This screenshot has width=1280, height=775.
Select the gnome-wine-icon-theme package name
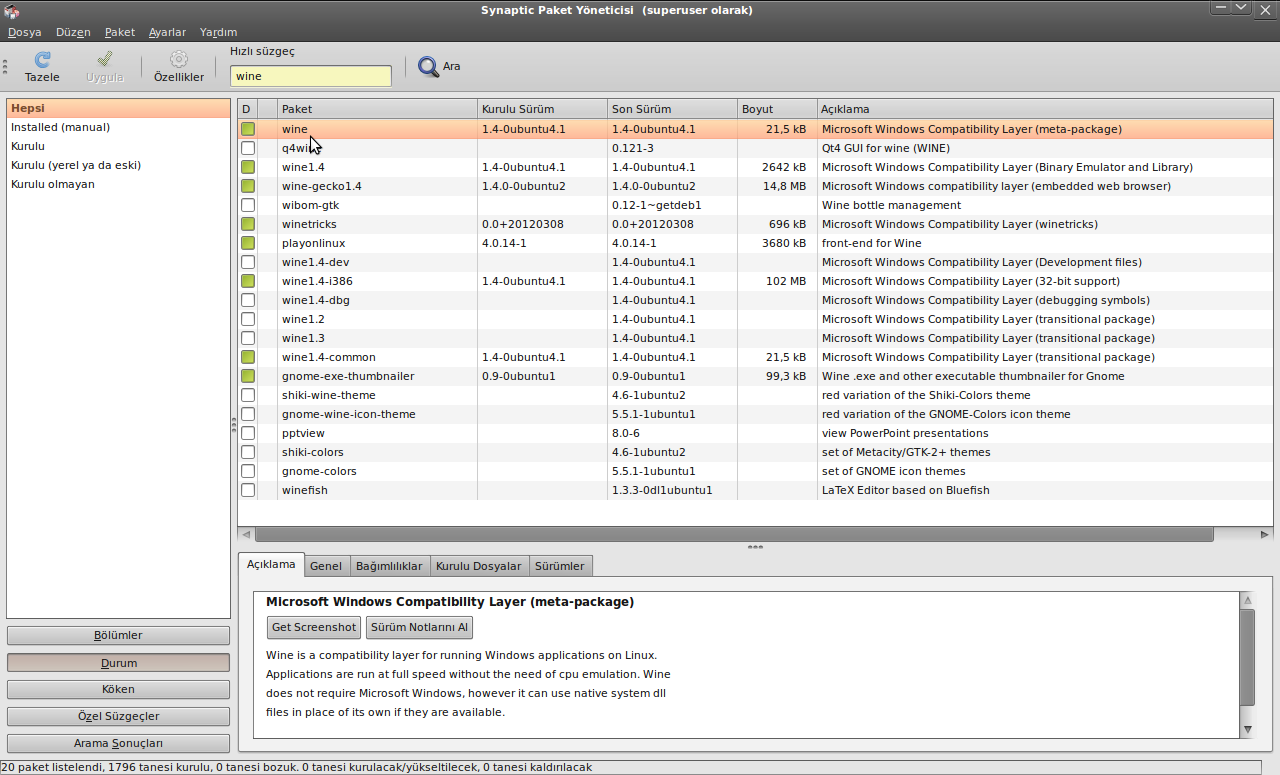click(349, 414)
